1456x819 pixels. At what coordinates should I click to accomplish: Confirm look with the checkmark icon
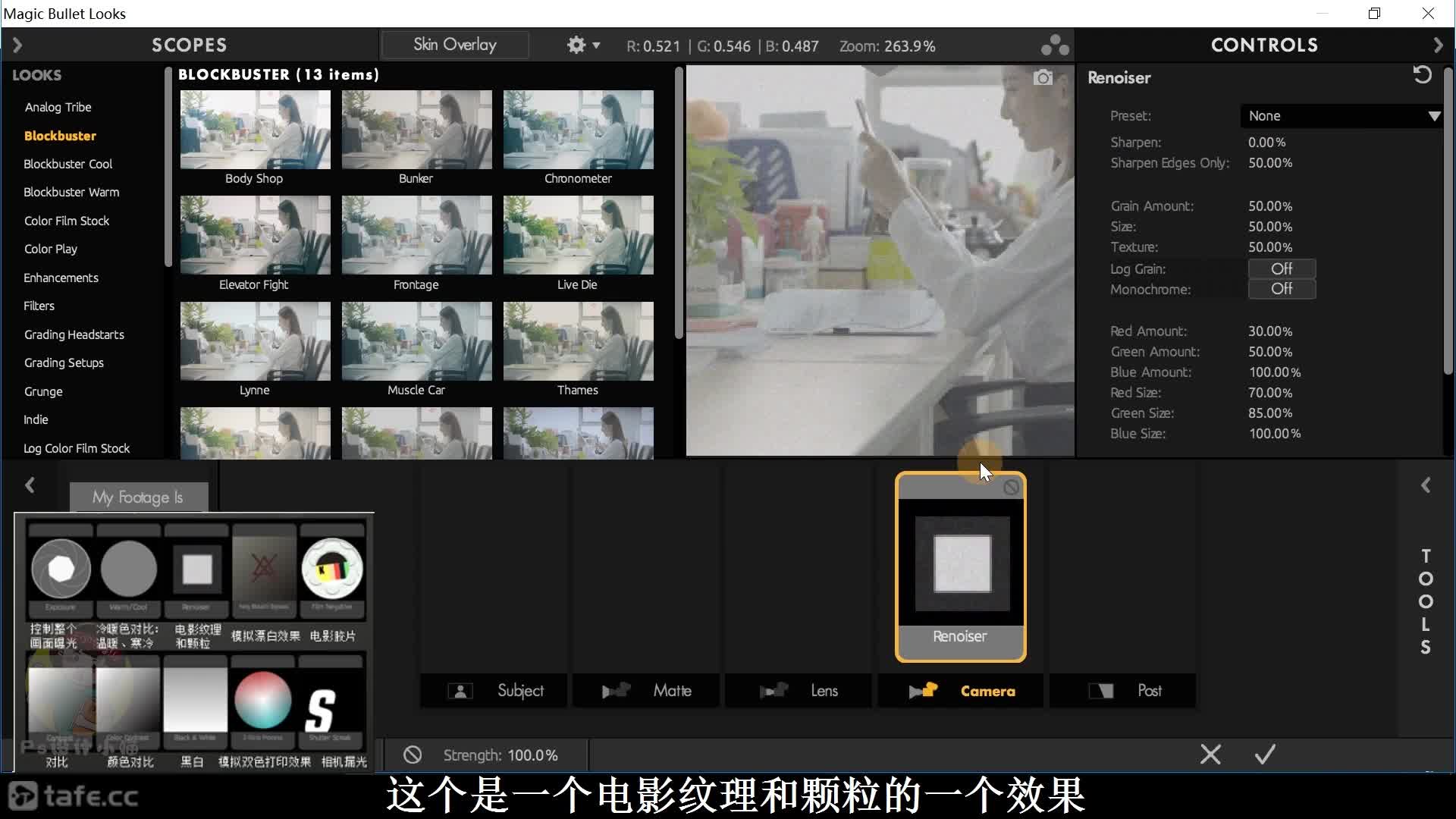pyautogui.click(x=1265, y=755)
